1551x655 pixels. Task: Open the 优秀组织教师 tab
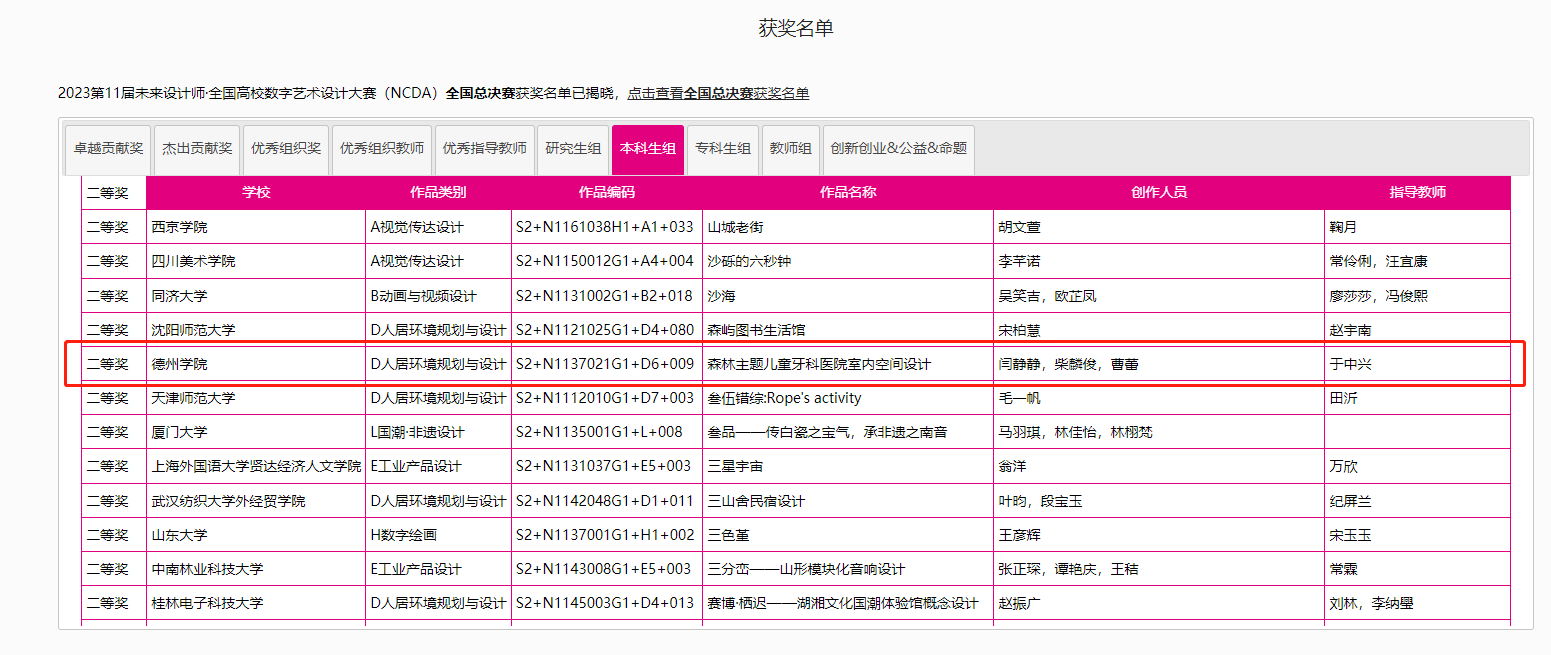pos(382,148)
